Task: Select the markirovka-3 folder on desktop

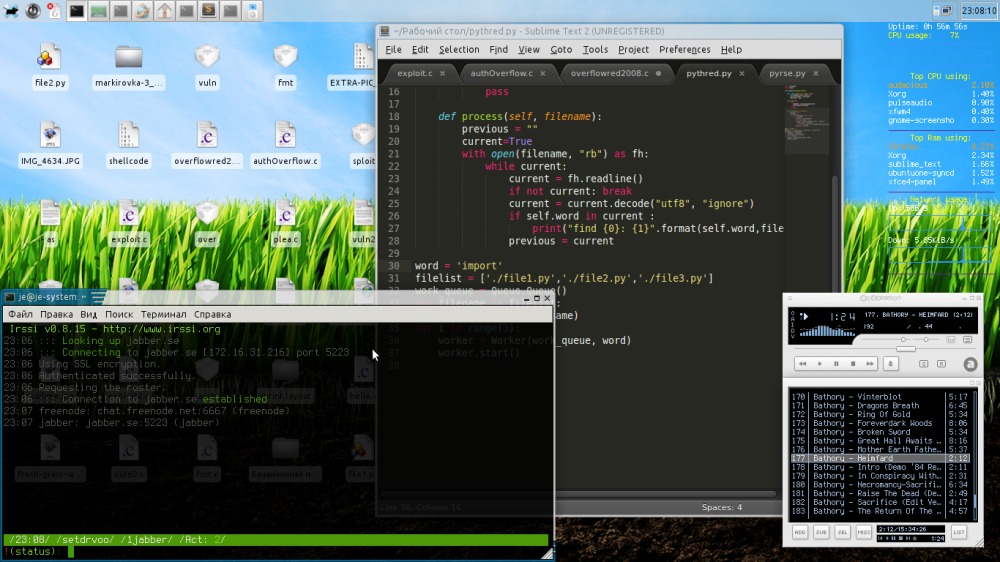Action: (128, 66)
